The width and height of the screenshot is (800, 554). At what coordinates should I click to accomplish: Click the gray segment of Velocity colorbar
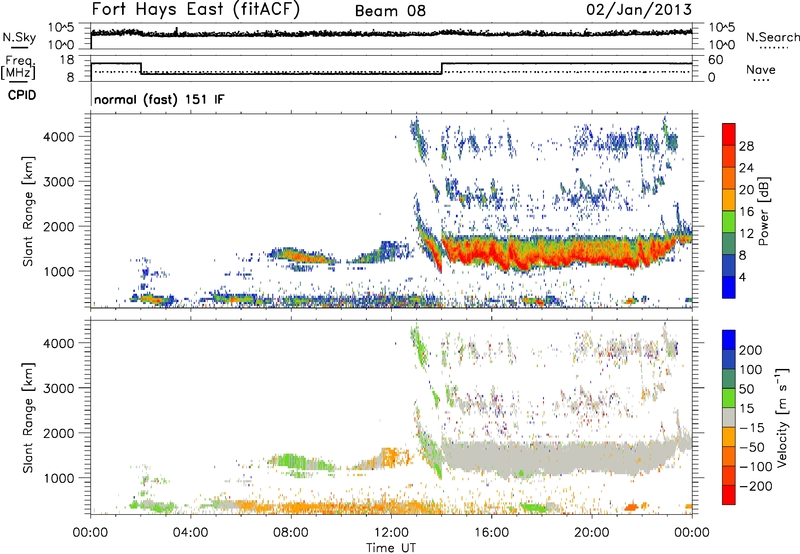(x=729, y=417)
